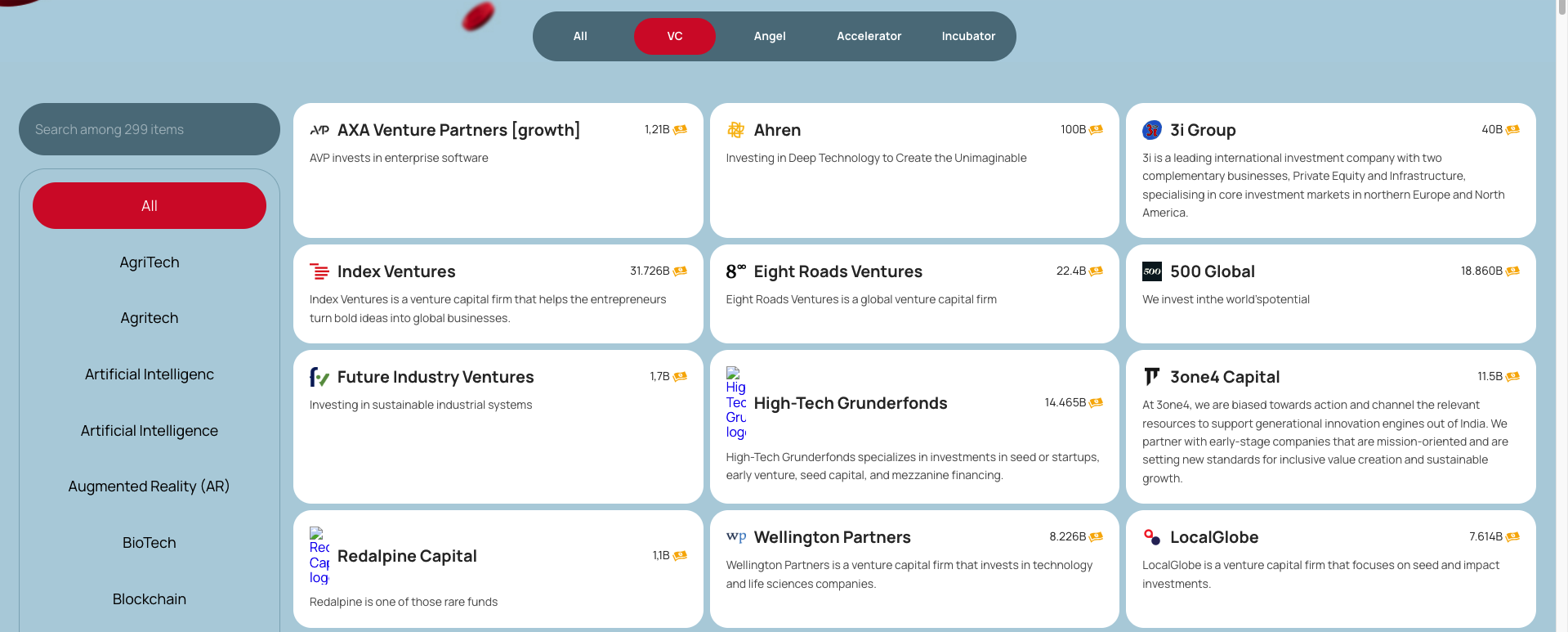The image size is (1568, 632).
Task: Switch to the Accelerator tab
Action: click(x=869, y=36)
